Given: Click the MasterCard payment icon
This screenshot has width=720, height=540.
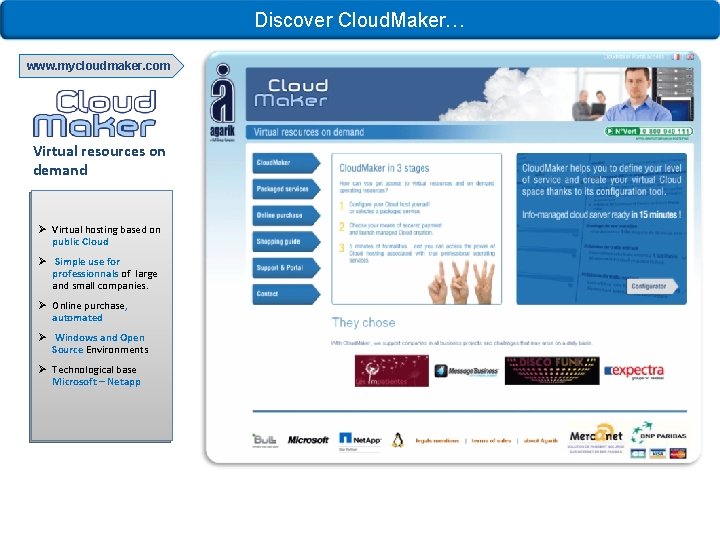Looking at the screenshot, I should coord(678,454).
